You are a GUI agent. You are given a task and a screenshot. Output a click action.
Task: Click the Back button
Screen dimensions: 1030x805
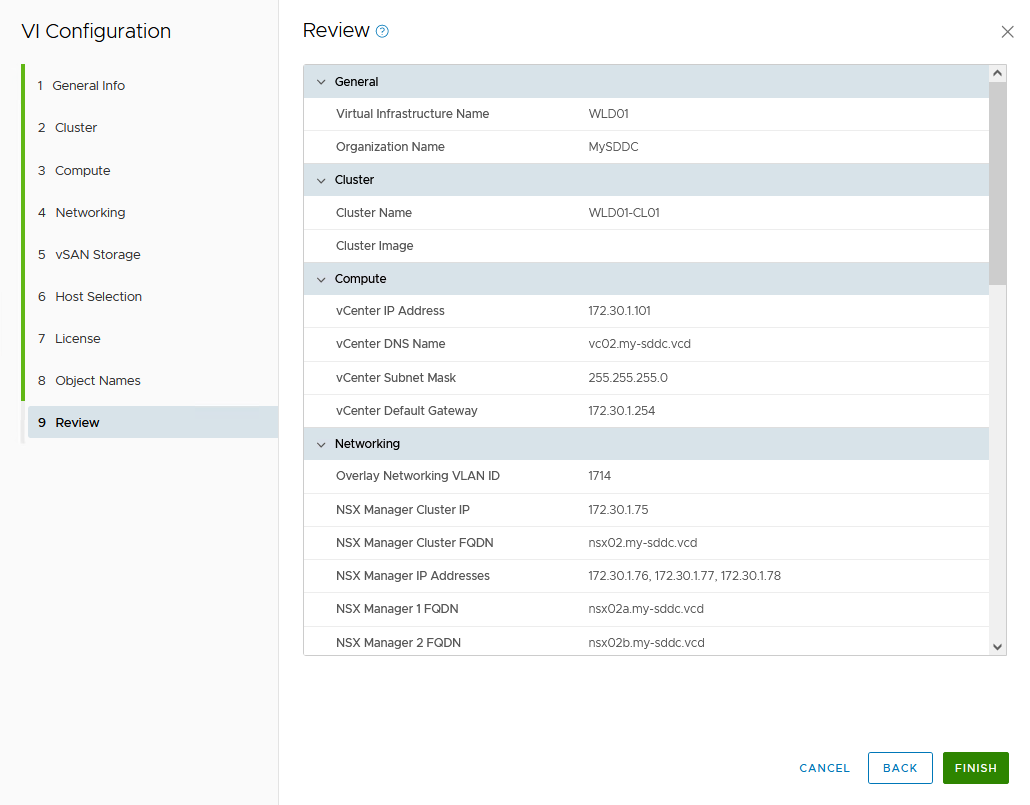[x=899, y=768]
